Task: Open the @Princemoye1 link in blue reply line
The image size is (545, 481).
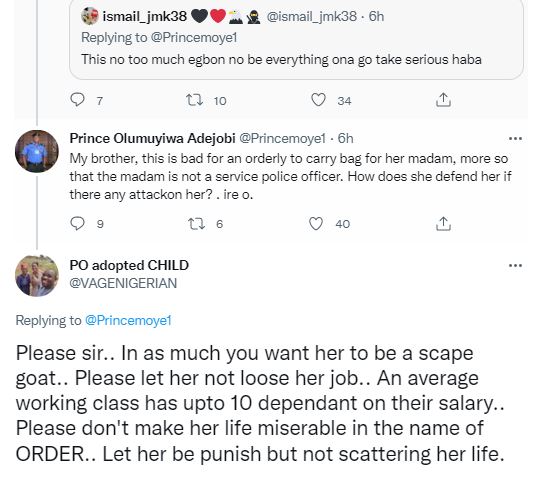Action: click(128, 320)
